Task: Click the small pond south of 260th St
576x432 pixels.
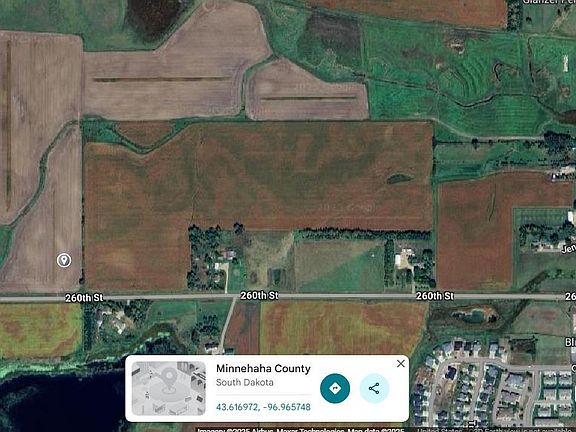Action: tap(472, 315)
